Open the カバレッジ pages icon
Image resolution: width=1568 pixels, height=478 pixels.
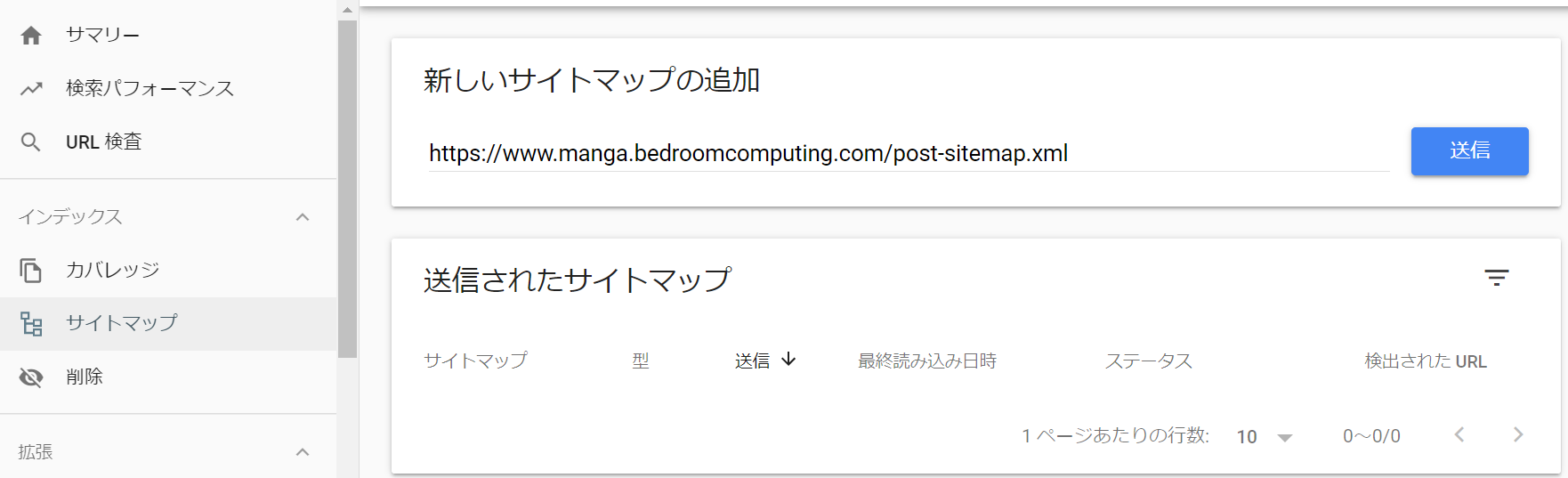point(31,270)
